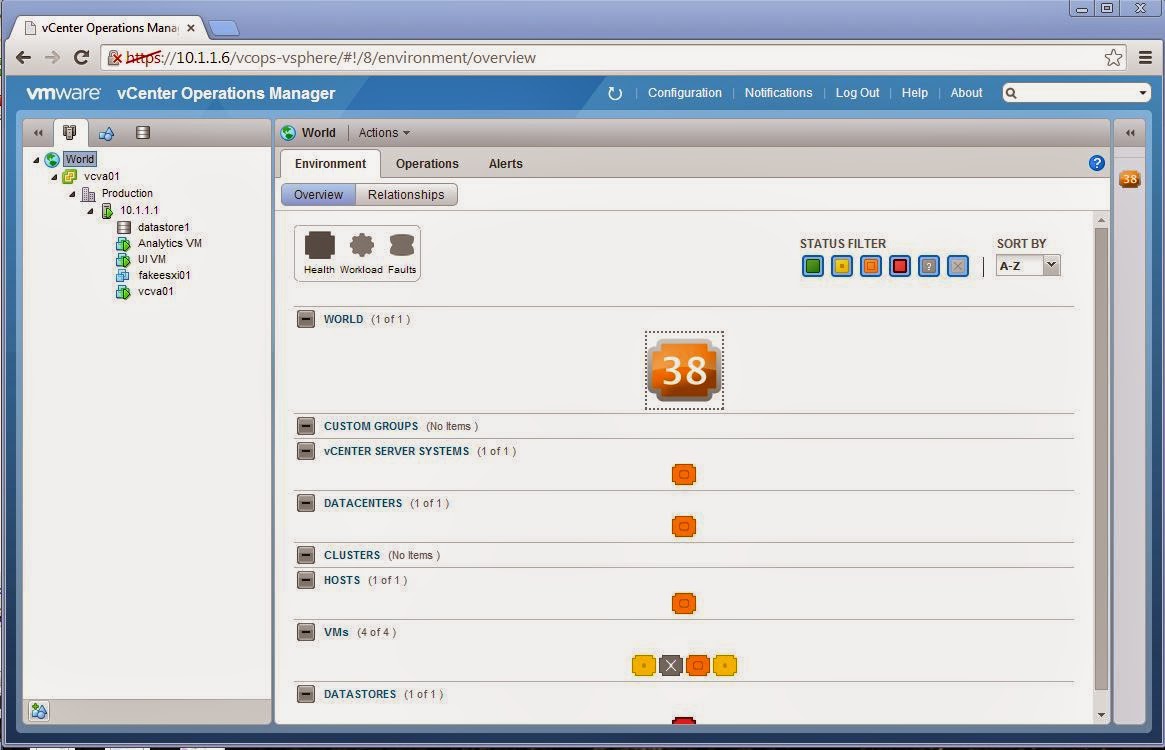Click the bottom-left panel icon in navigation
The image size is (1165, 750).
click(39, 711)
